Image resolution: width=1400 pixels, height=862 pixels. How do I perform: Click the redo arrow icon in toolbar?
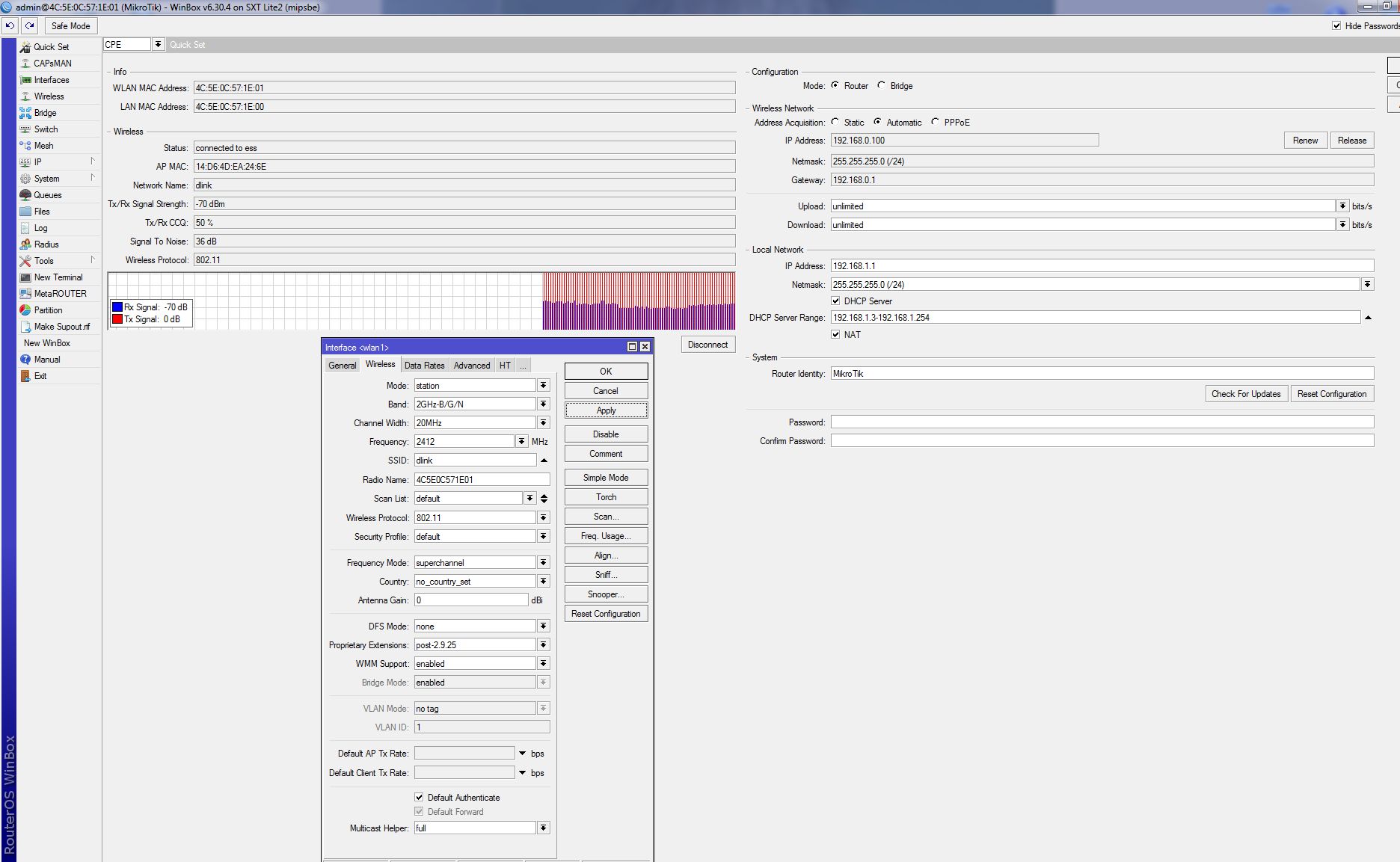[x=30, y=25]
